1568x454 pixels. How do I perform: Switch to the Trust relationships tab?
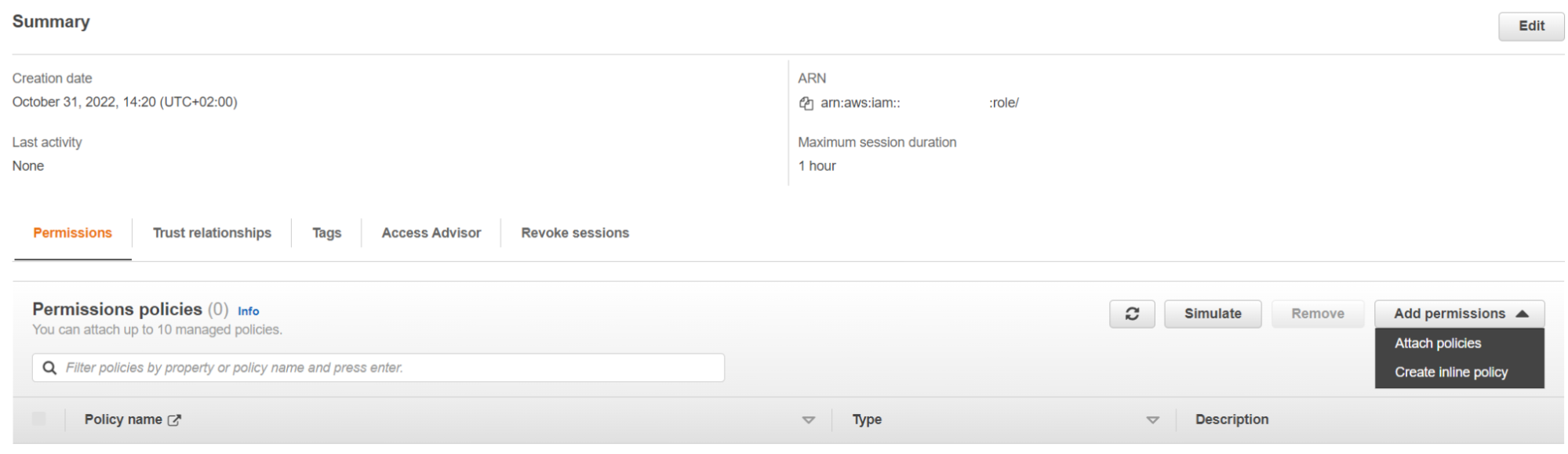pyautogui.click(x=212, y=233)
